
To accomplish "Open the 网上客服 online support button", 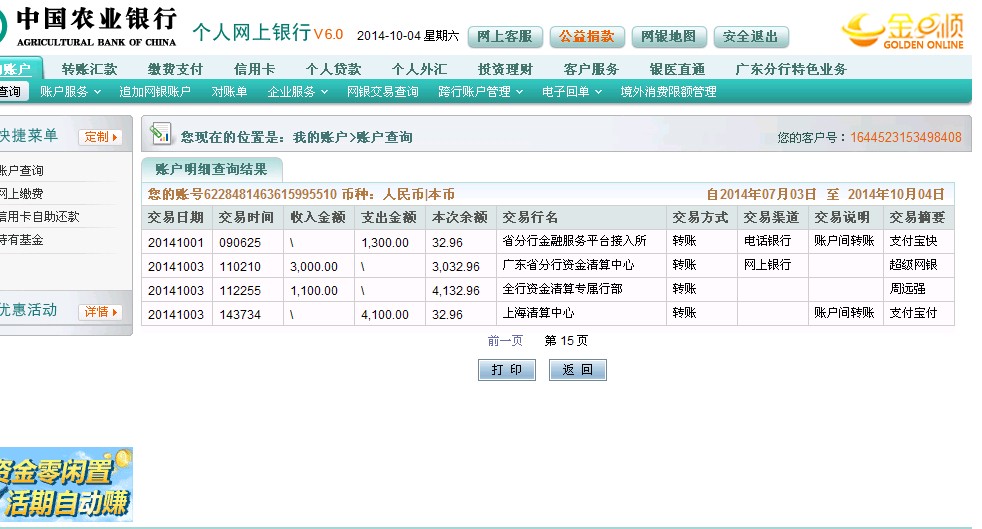I will [x=505, y=37].
